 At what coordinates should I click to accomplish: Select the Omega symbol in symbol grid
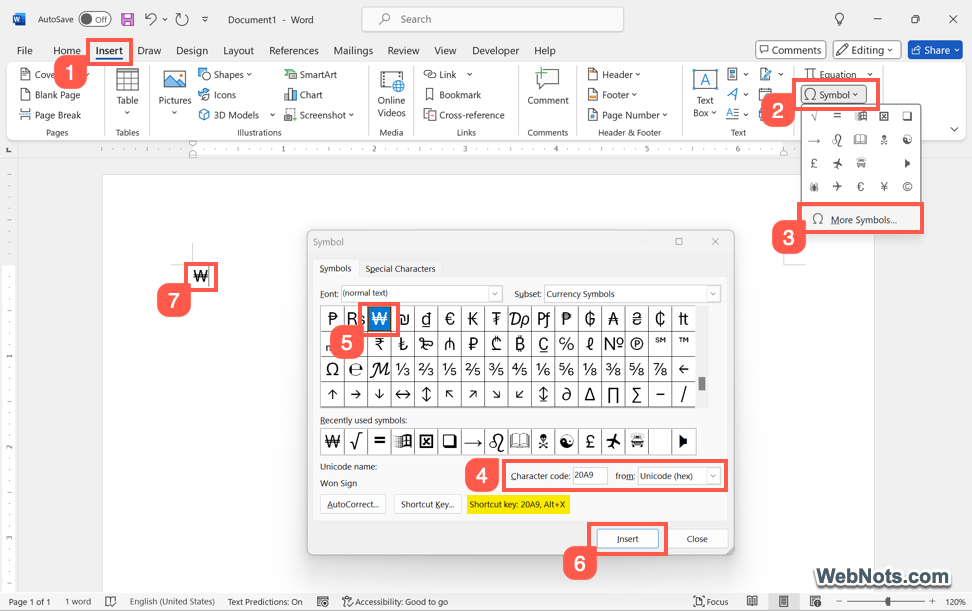[x=332, y=369]
